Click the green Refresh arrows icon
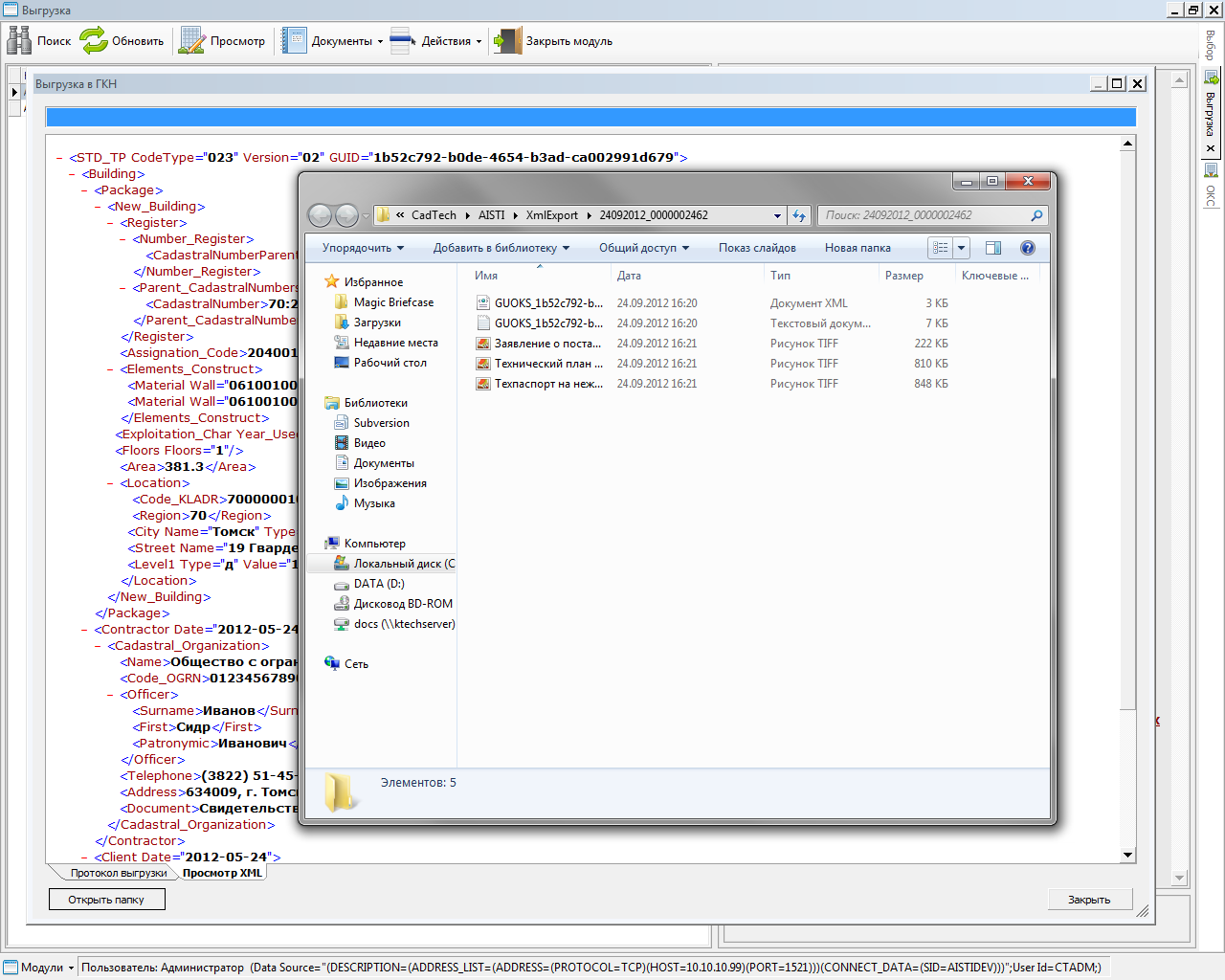The height and width of the screenshot is (980, 1225). (94, 40)
